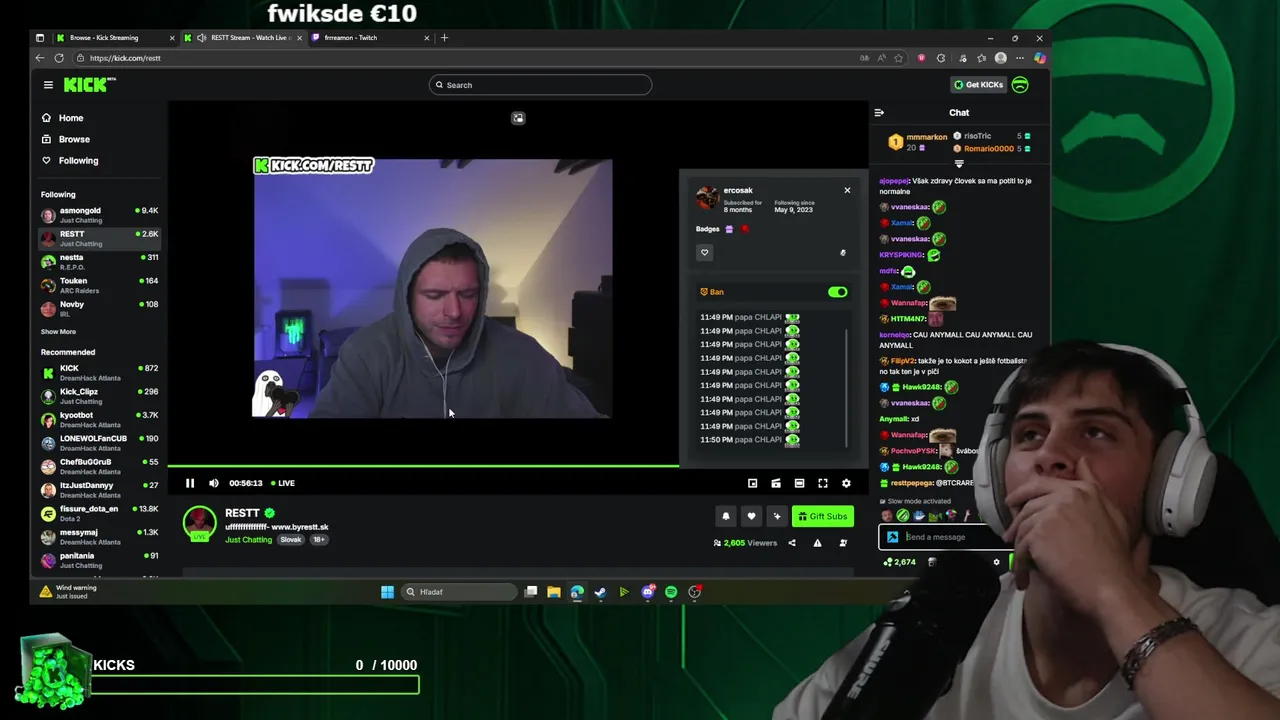Share the RESTT stream

(x=792, y=543)
